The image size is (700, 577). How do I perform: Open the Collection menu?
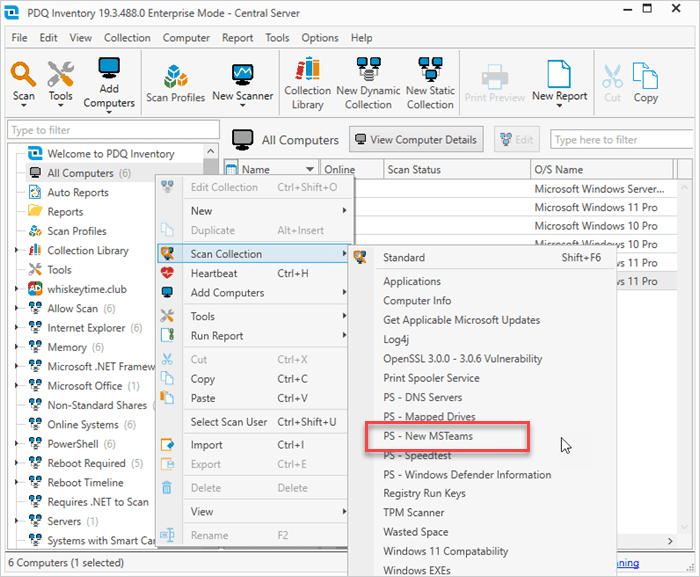[127, 38]
